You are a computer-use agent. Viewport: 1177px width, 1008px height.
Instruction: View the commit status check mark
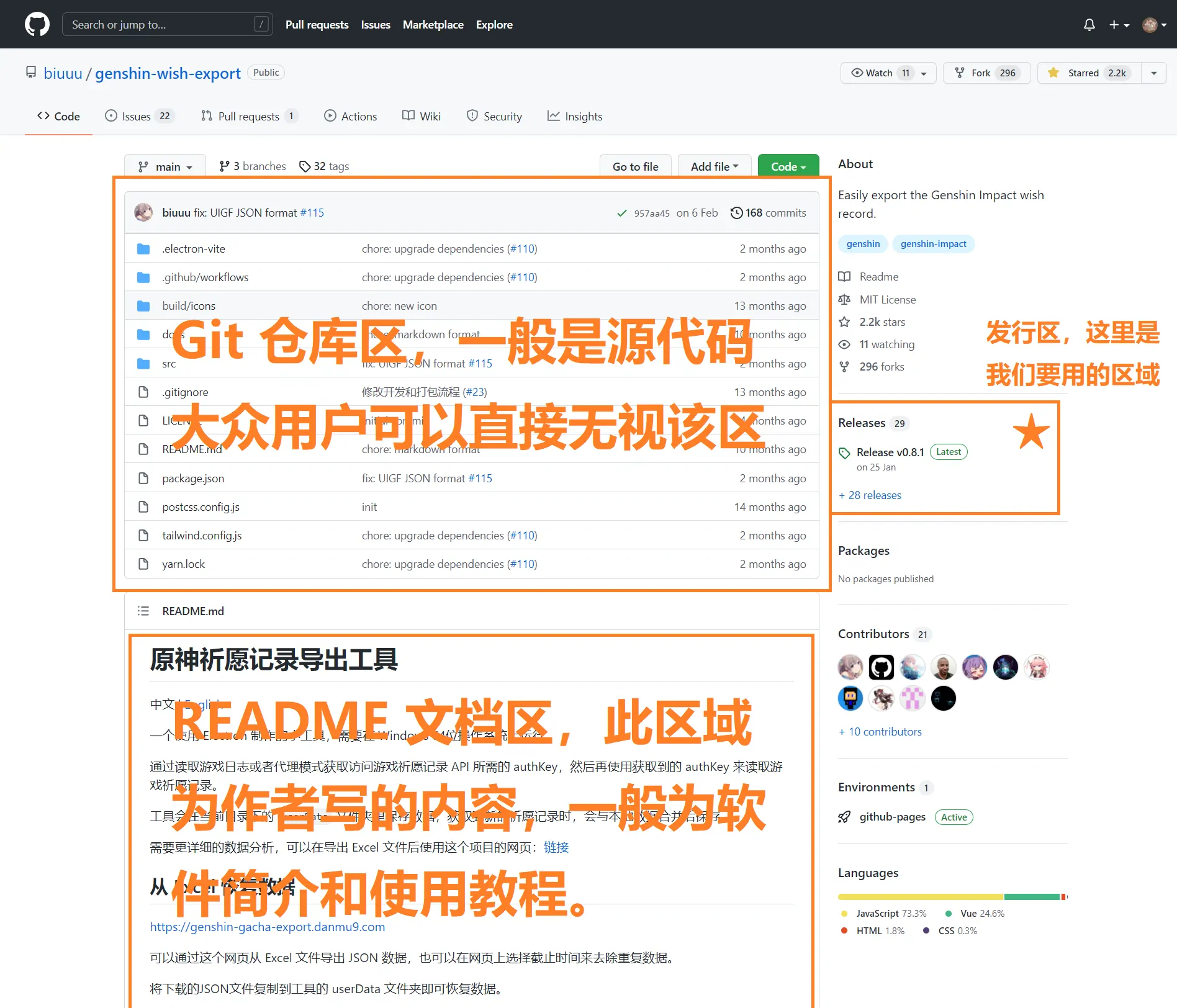click(621, 214)
